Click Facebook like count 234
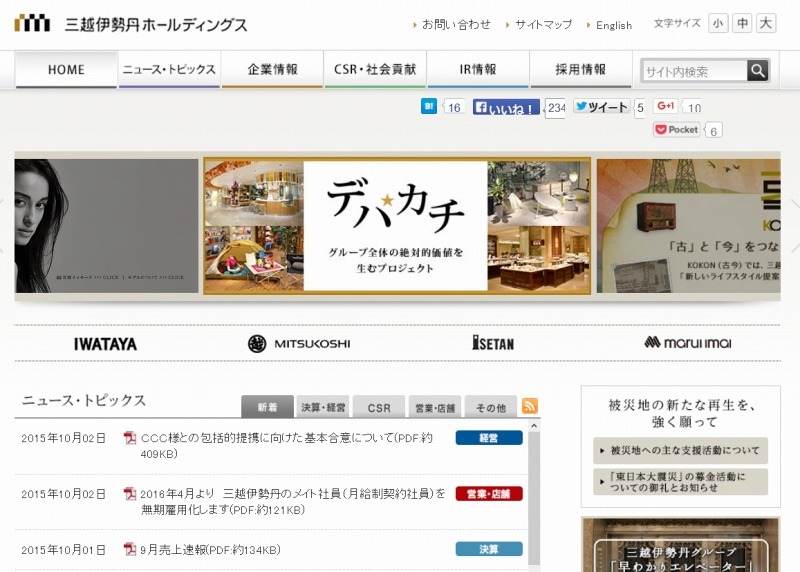The height and width of the screenshot is (572, 800). (x=556, y=108)
